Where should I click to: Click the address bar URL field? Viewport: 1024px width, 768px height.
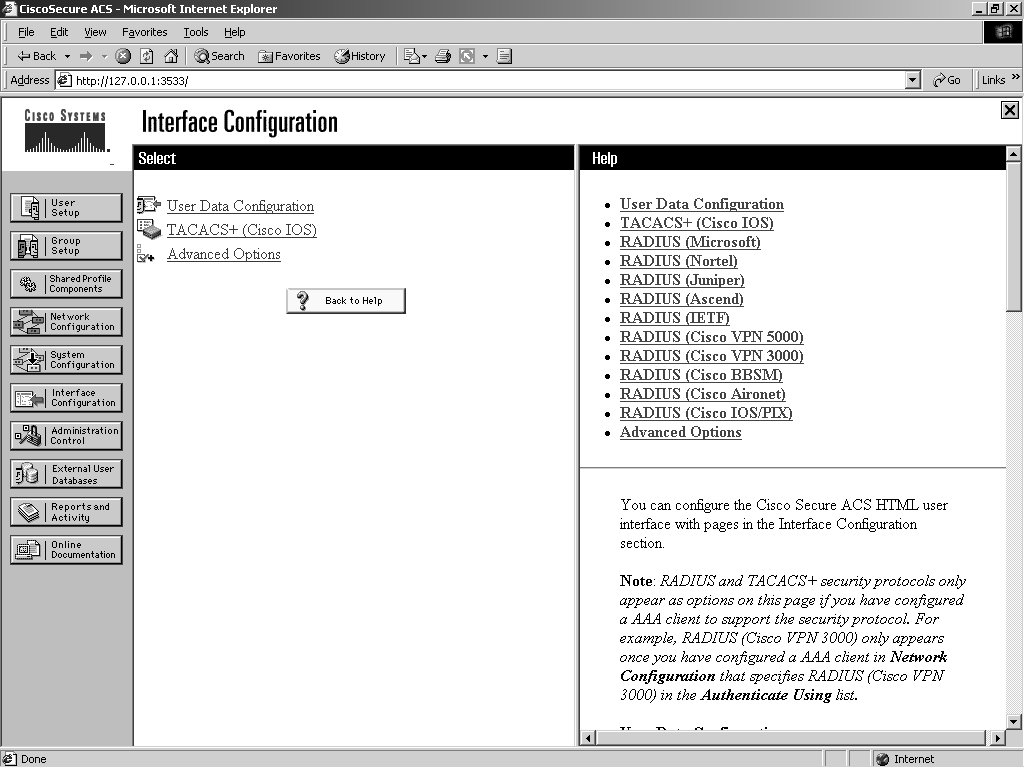pyautogui.click(x=480, y=80)
